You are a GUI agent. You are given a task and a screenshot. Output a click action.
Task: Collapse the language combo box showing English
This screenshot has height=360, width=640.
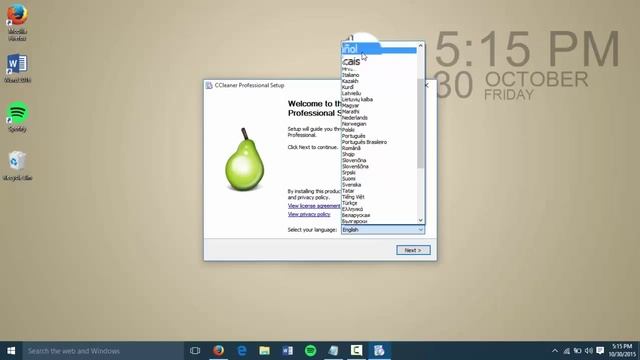383,230
